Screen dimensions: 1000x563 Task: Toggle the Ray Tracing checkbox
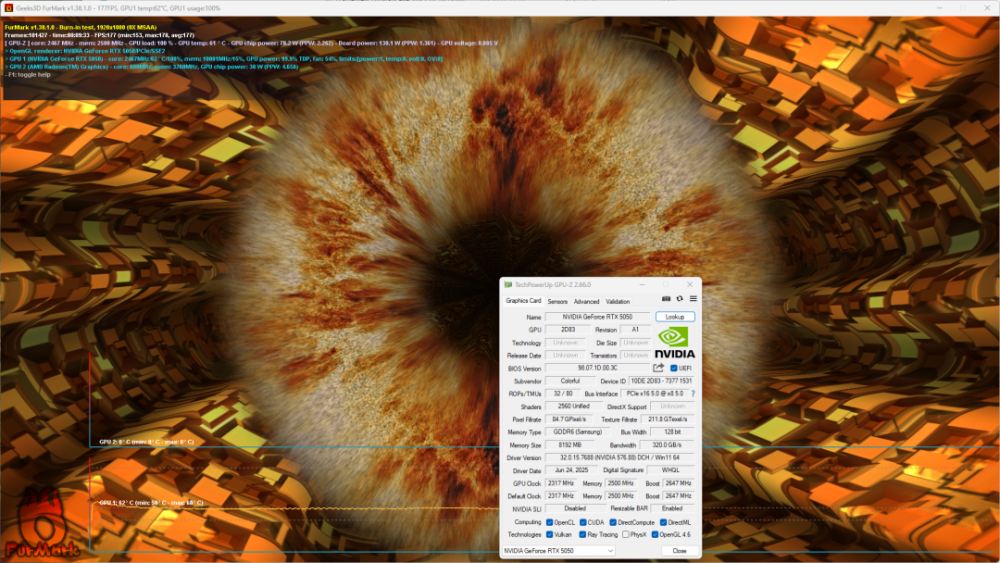[582, 535]
